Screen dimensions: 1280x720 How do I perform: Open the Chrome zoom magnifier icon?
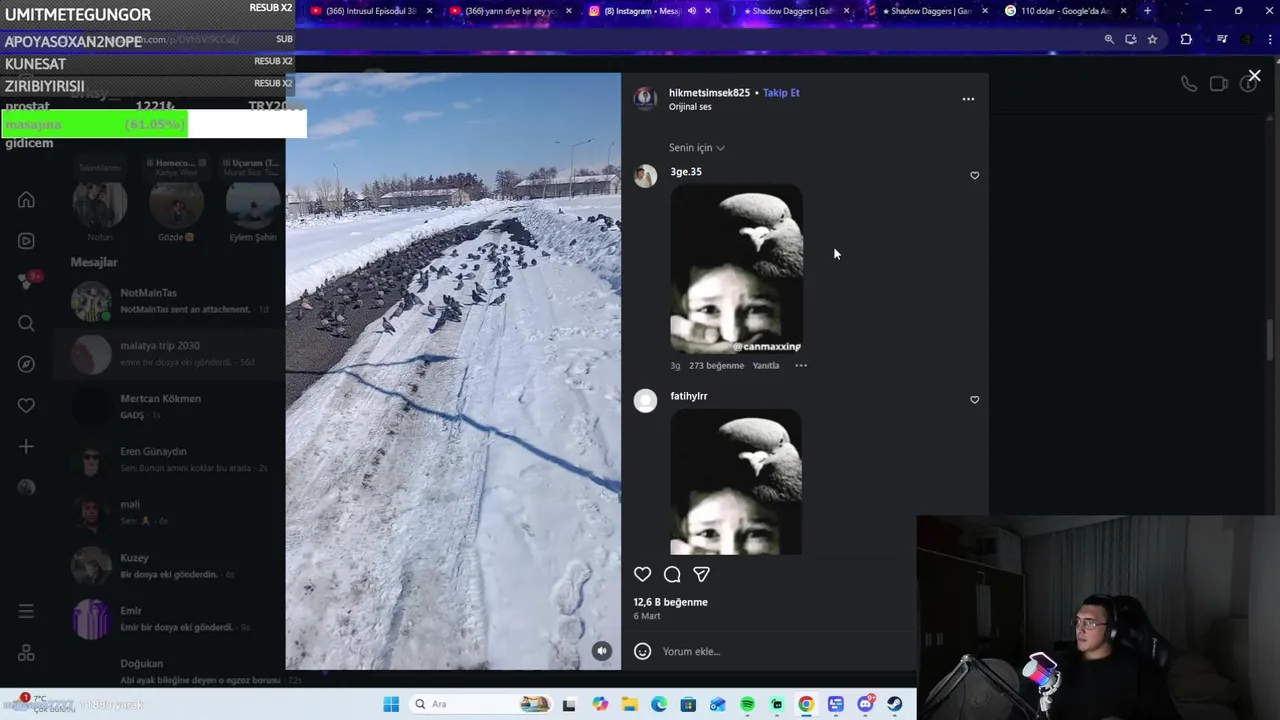pos(1109,39)
